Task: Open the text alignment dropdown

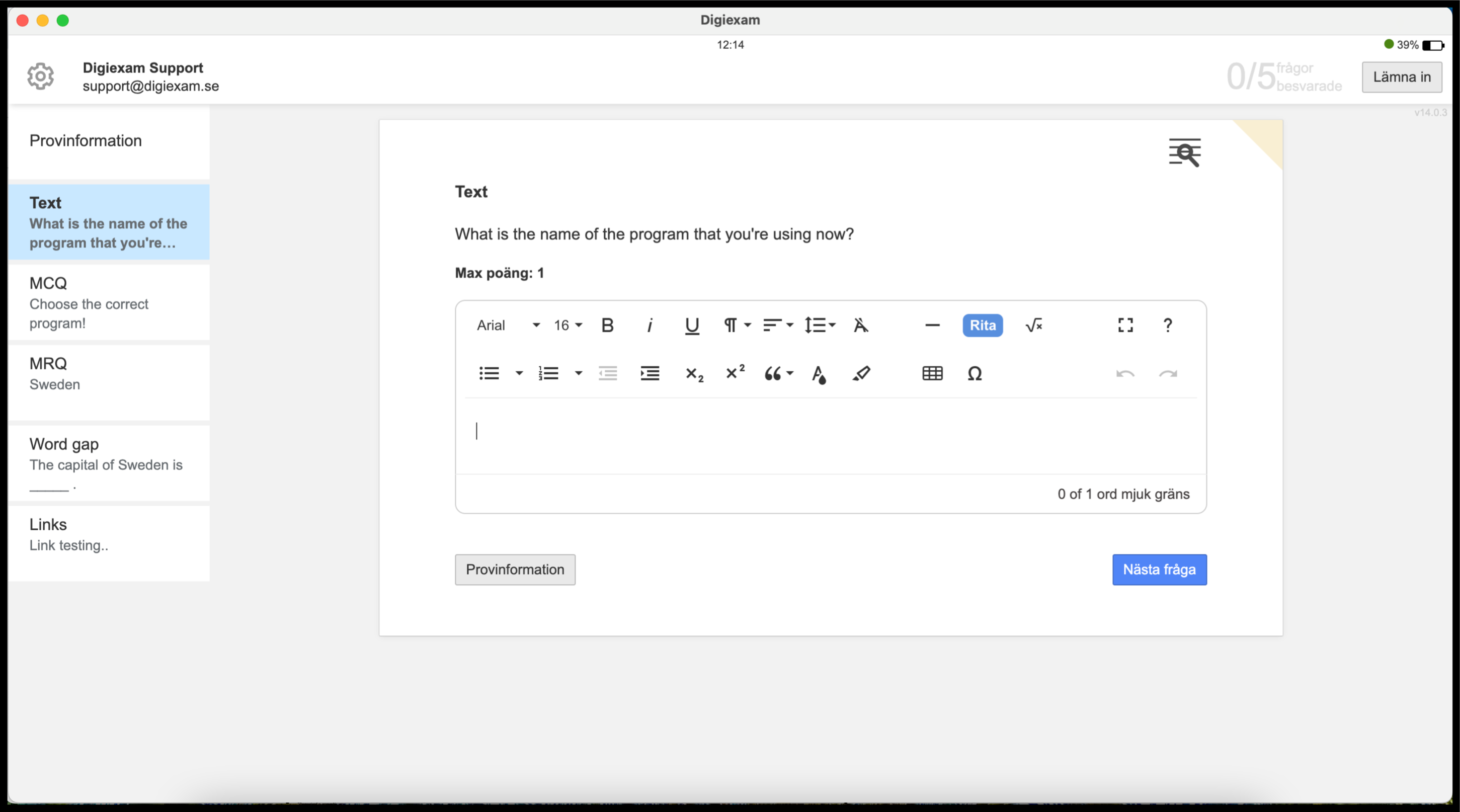Action: (778, 326)
